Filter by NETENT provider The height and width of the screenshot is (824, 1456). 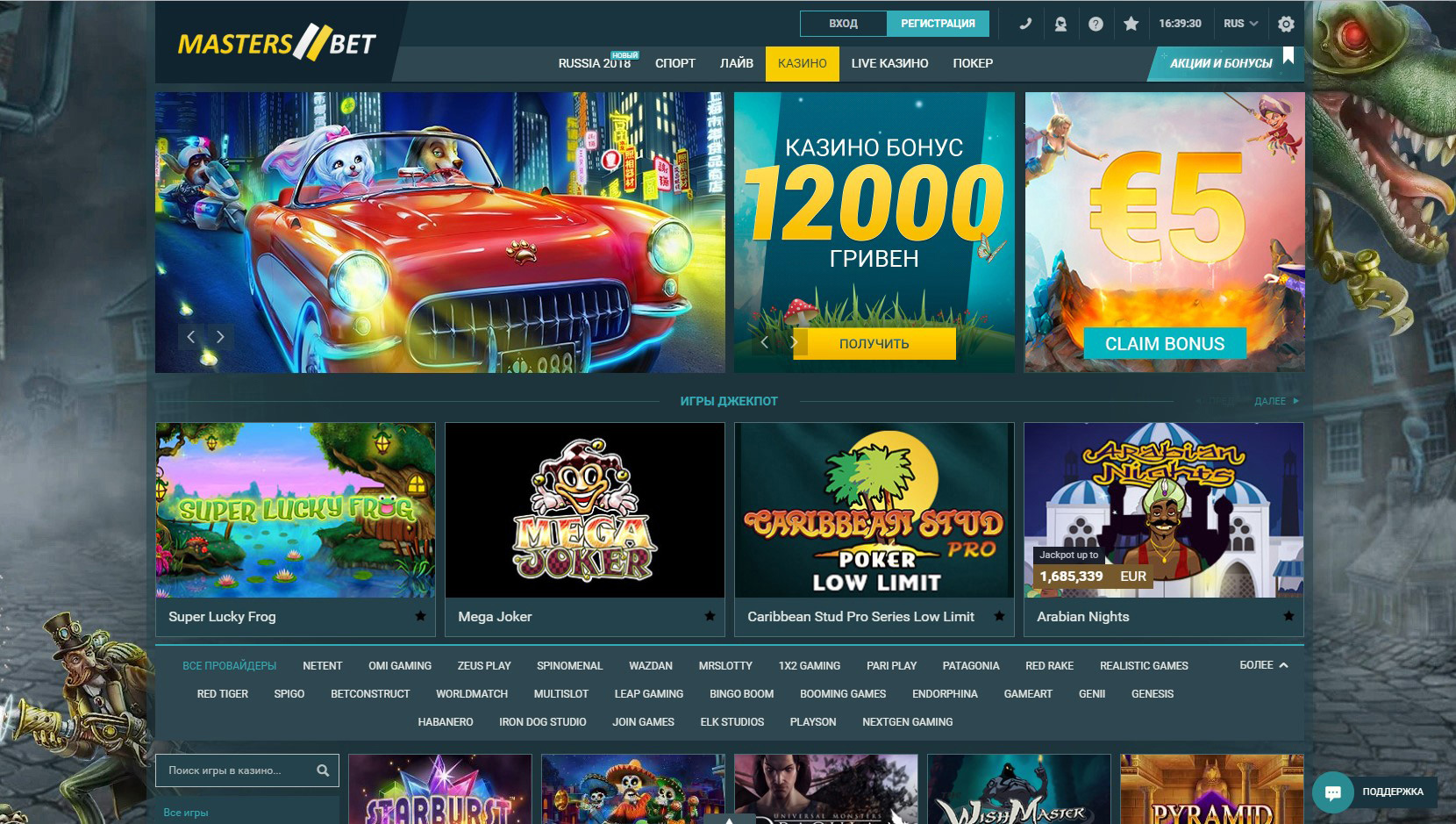[322, 666]
